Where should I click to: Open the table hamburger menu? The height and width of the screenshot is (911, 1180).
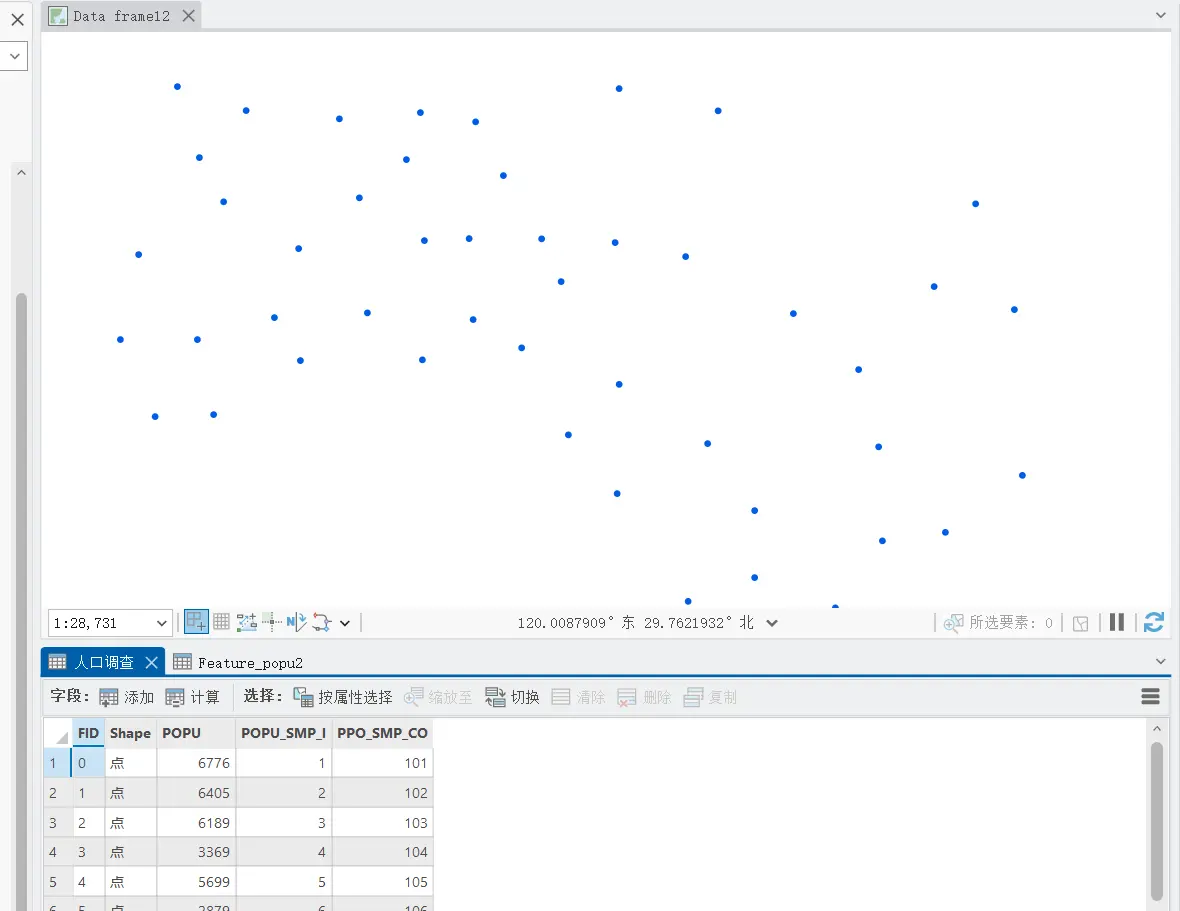(1150, 697)
